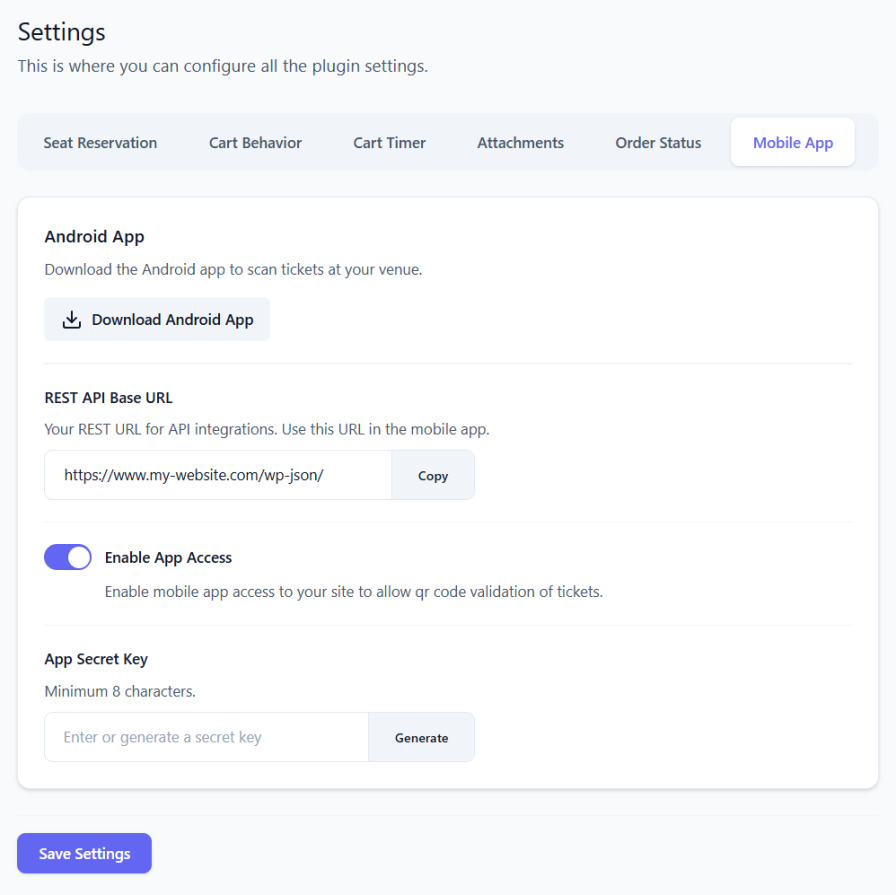
Task: Open the Seat Reservation tab
Action: click(100, 143)
